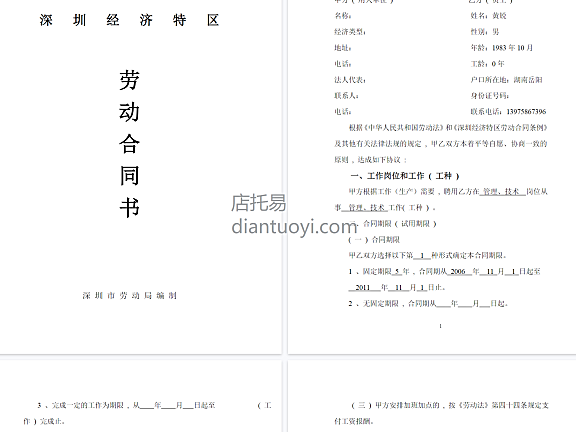Click the gender line '性别: 男'
The height and width of the screenshot is (432, 576).
point(485,32)
